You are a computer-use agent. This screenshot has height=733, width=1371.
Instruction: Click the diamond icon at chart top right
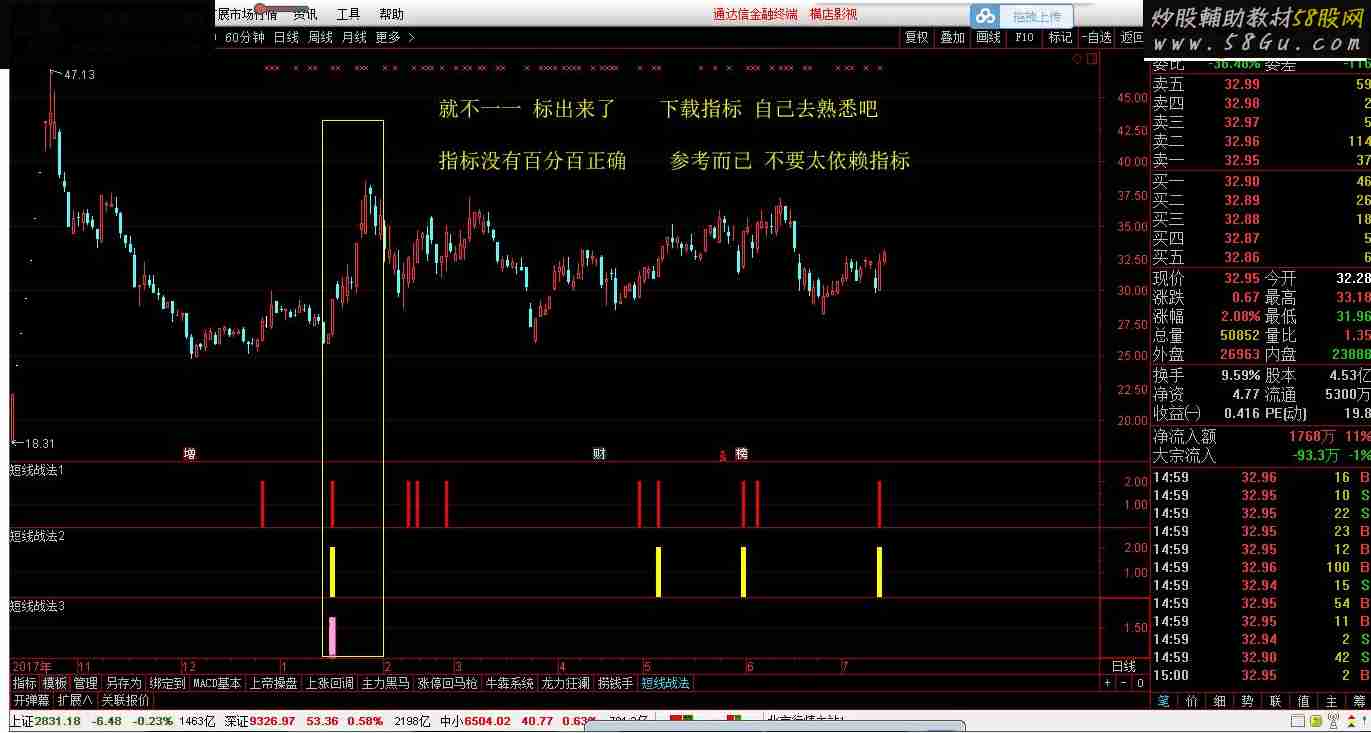pyautogui.click(x=1077, y=59)
